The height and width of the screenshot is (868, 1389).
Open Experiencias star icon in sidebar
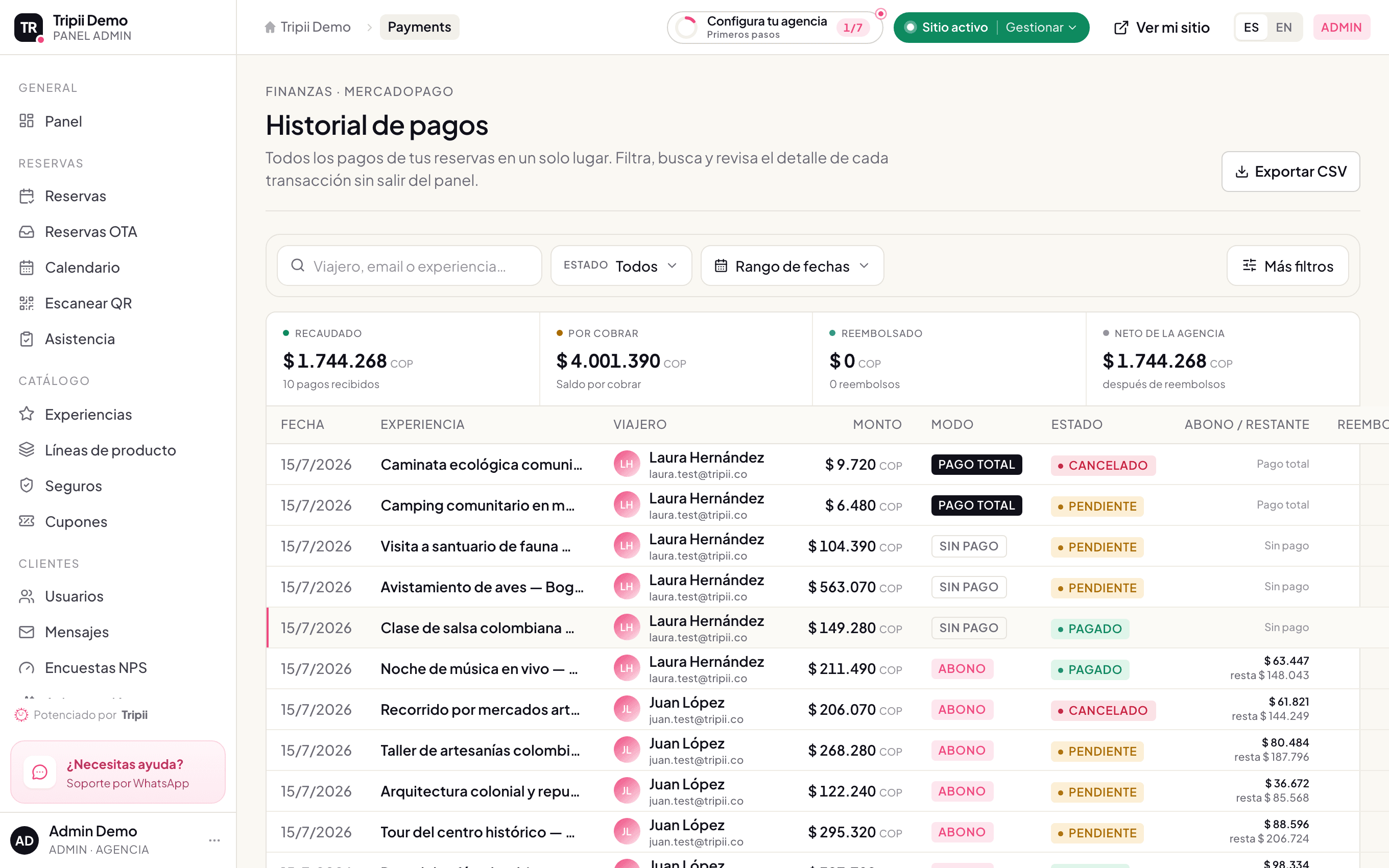click(x=27, y=415)
